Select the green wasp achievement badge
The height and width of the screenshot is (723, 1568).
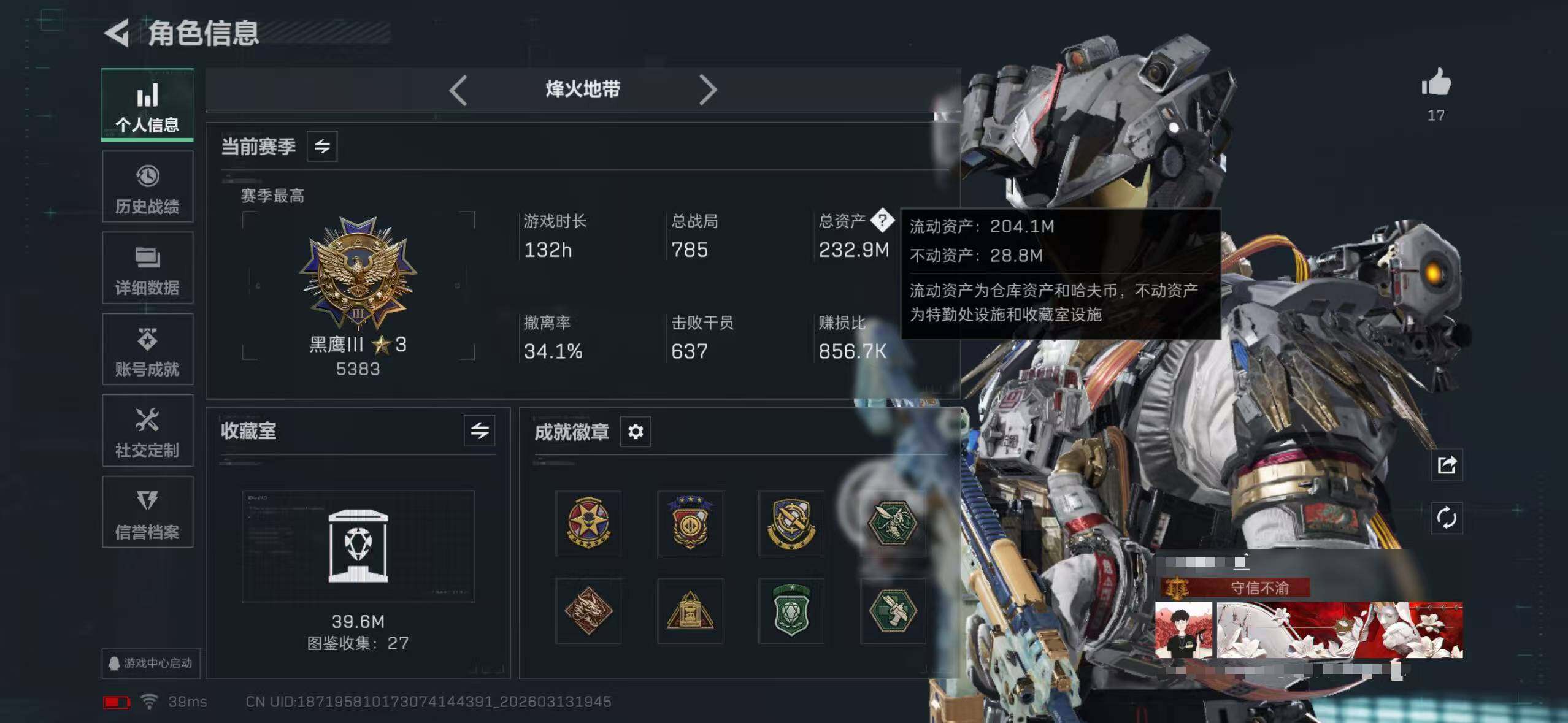pyautogui.click(x=893, y=523)
